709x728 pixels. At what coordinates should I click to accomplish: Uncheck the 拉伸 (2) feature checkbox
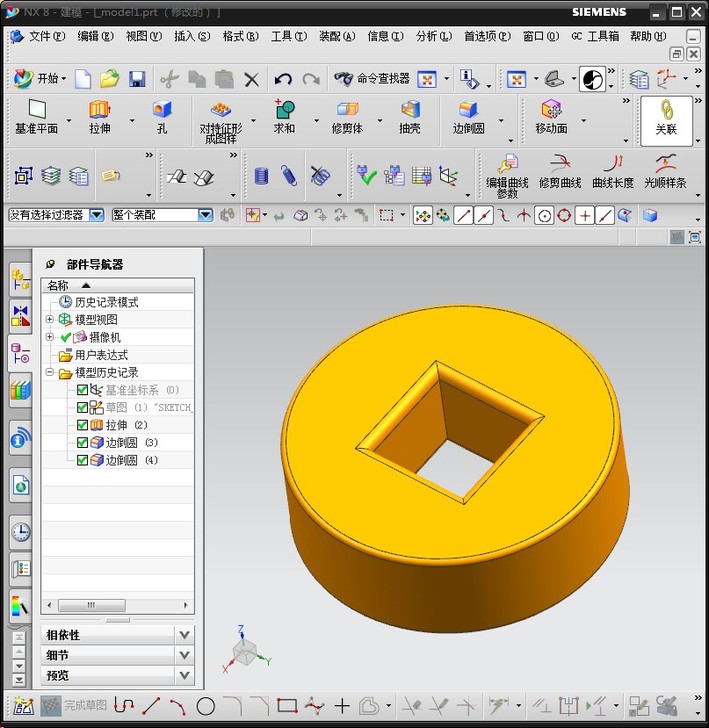point(82,425)
